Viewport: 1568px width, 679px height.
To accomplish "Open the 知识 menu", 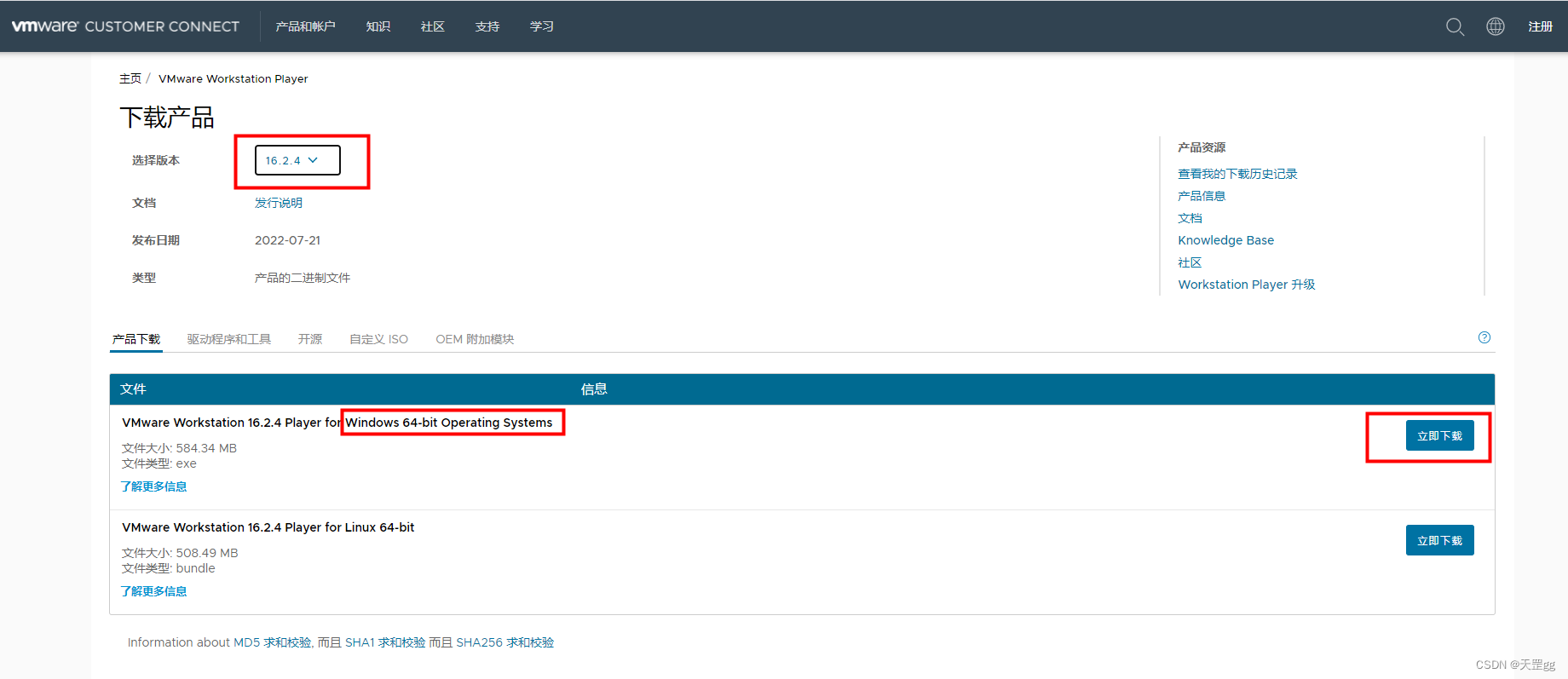I will pos(378,26).
